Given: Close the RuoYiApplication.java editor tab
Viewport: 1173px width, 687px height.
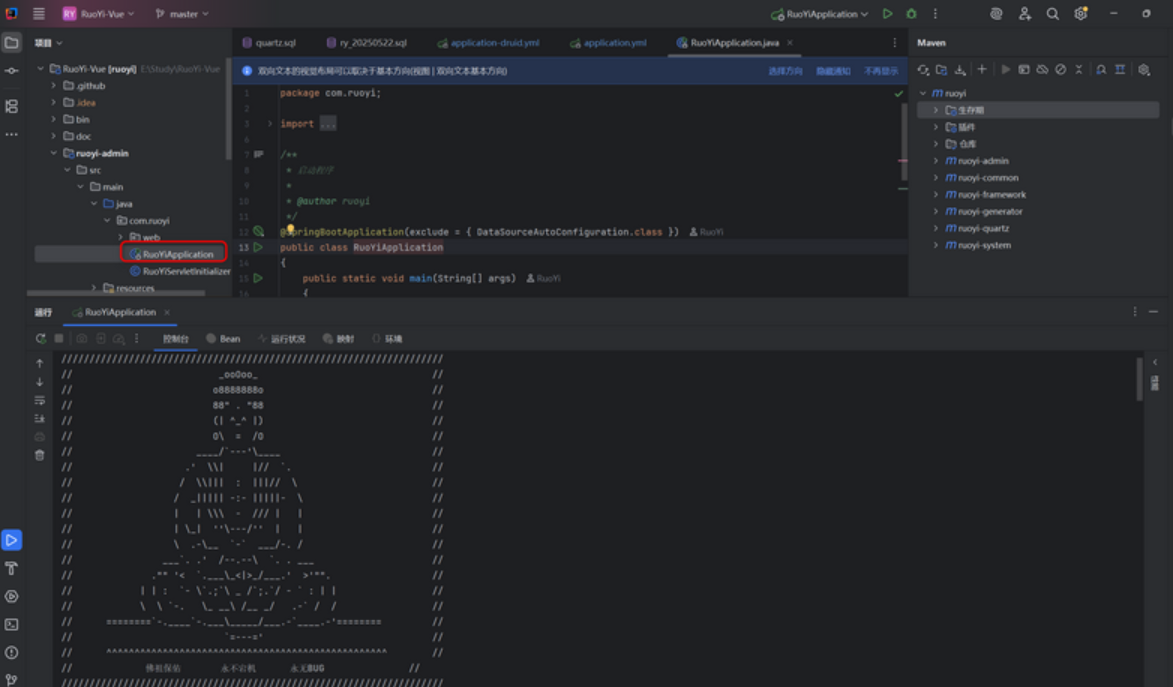Looking at the screenshot, I should pos(790,43).
